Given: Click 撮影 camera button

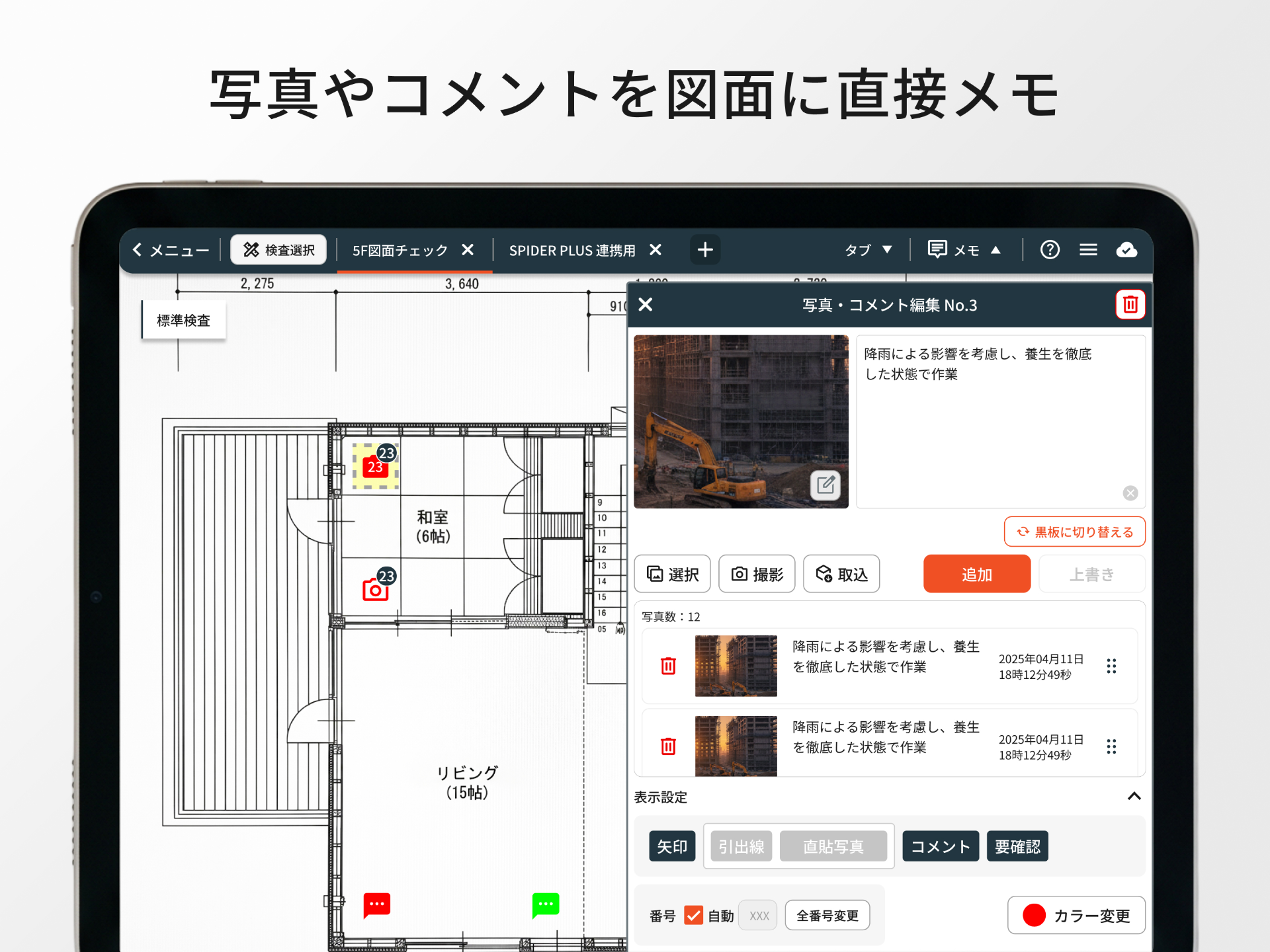Looking at the screenshot, I should click(757, 574).
